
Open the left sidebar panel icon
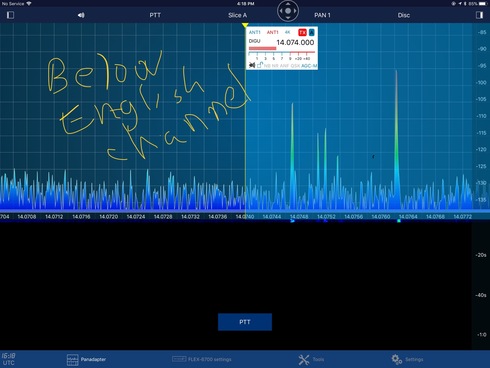(10, 15)
